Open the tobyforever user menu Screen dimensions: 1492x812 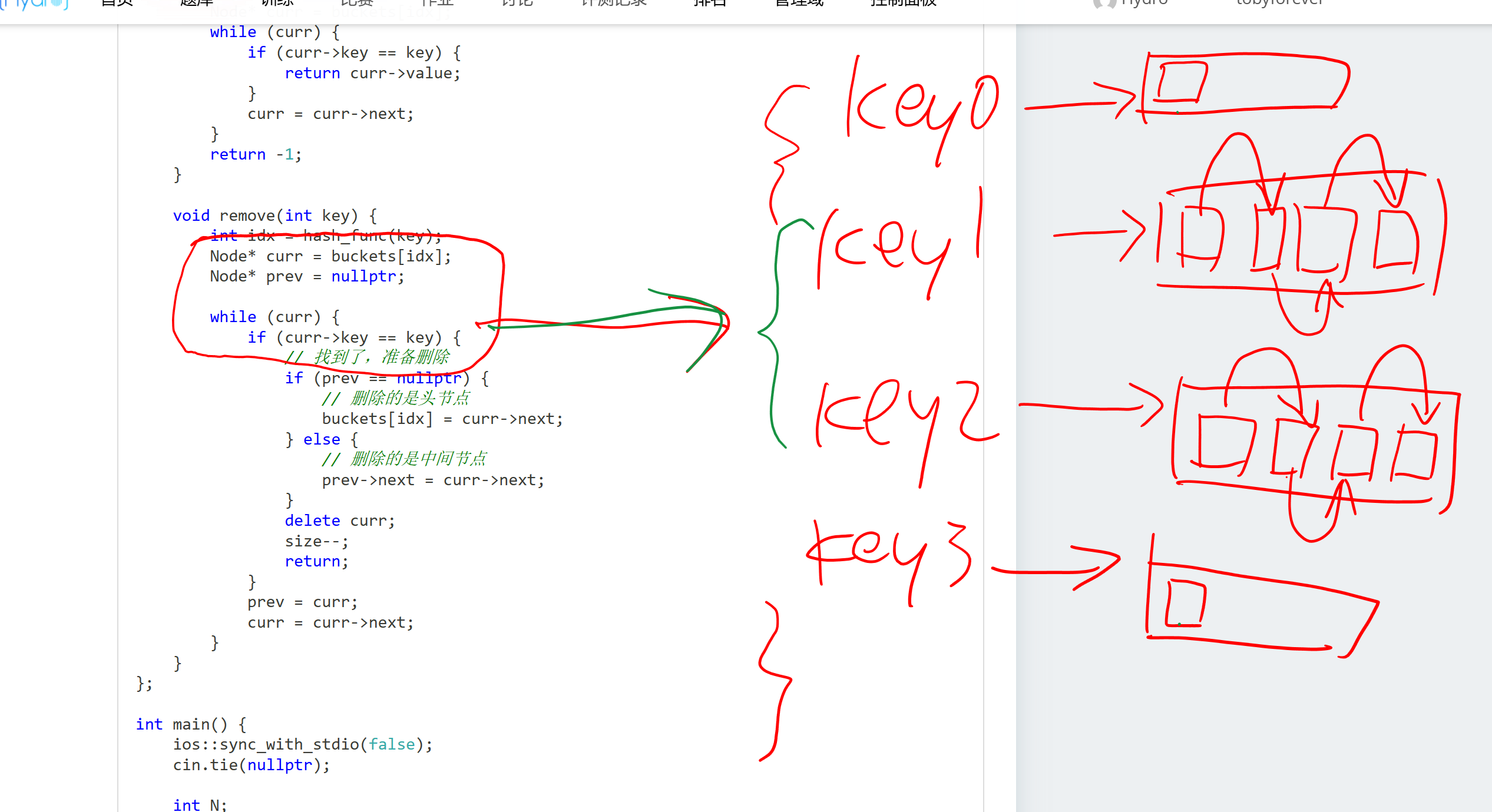pyautogui.click(x=1279, y=3)
